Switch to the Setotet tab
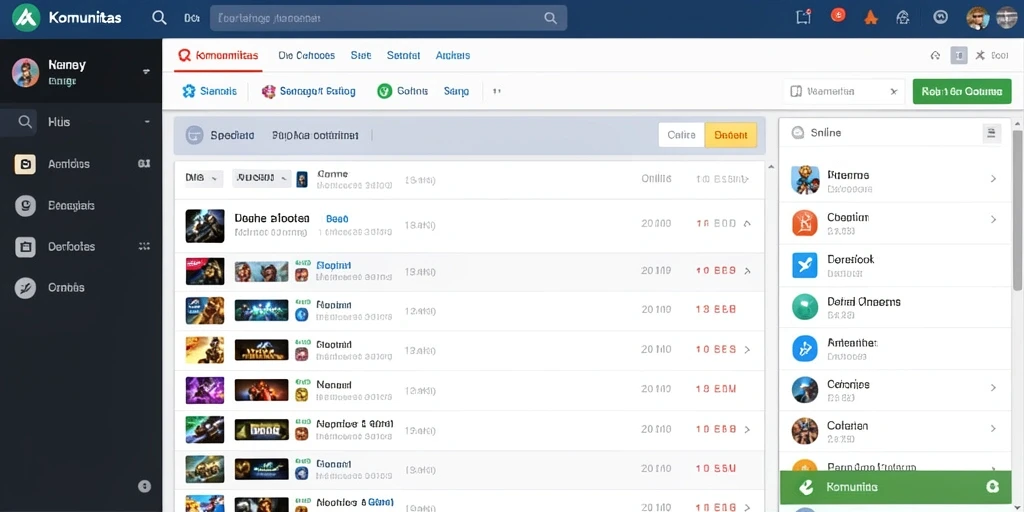Viewport: 1024px width, 512px height. coord(403,56)
